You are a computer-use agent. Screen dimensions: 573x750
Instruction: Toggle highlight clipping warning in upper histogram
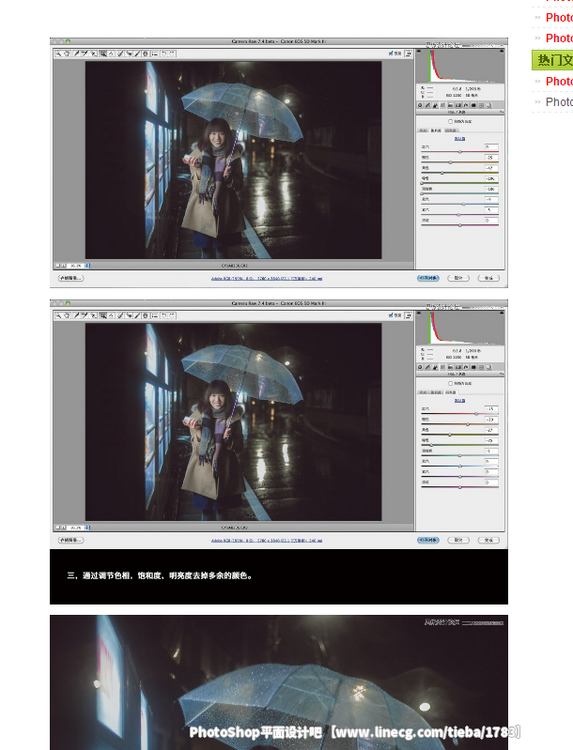click(x=501, y=51)
